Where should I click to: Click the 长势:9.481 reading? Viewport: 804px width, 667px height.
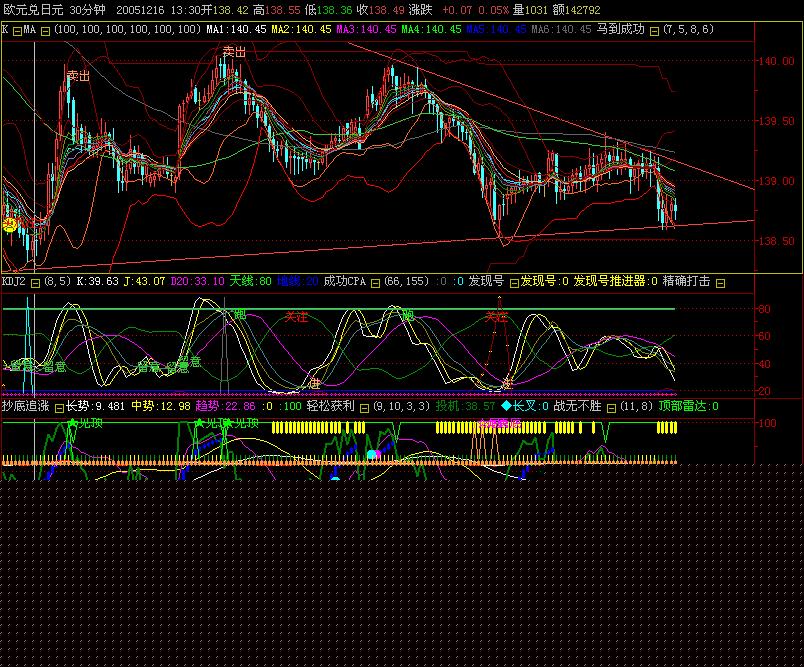95,407
